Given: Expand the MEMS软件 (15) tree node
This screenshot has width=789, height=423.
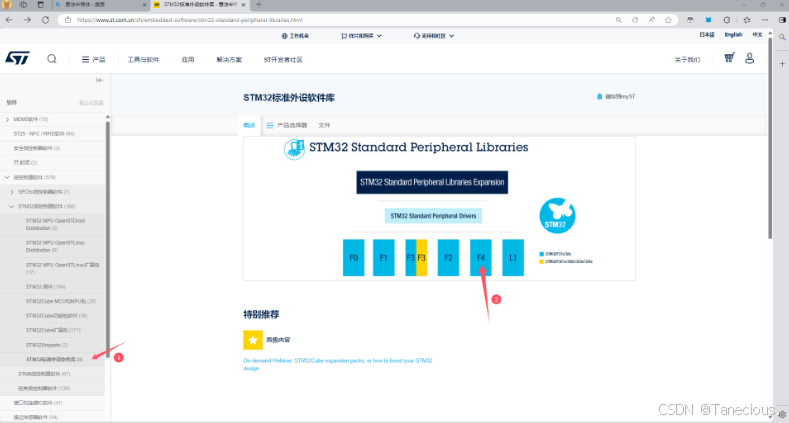Looking at the screenshot, I should tap(7, 119).
